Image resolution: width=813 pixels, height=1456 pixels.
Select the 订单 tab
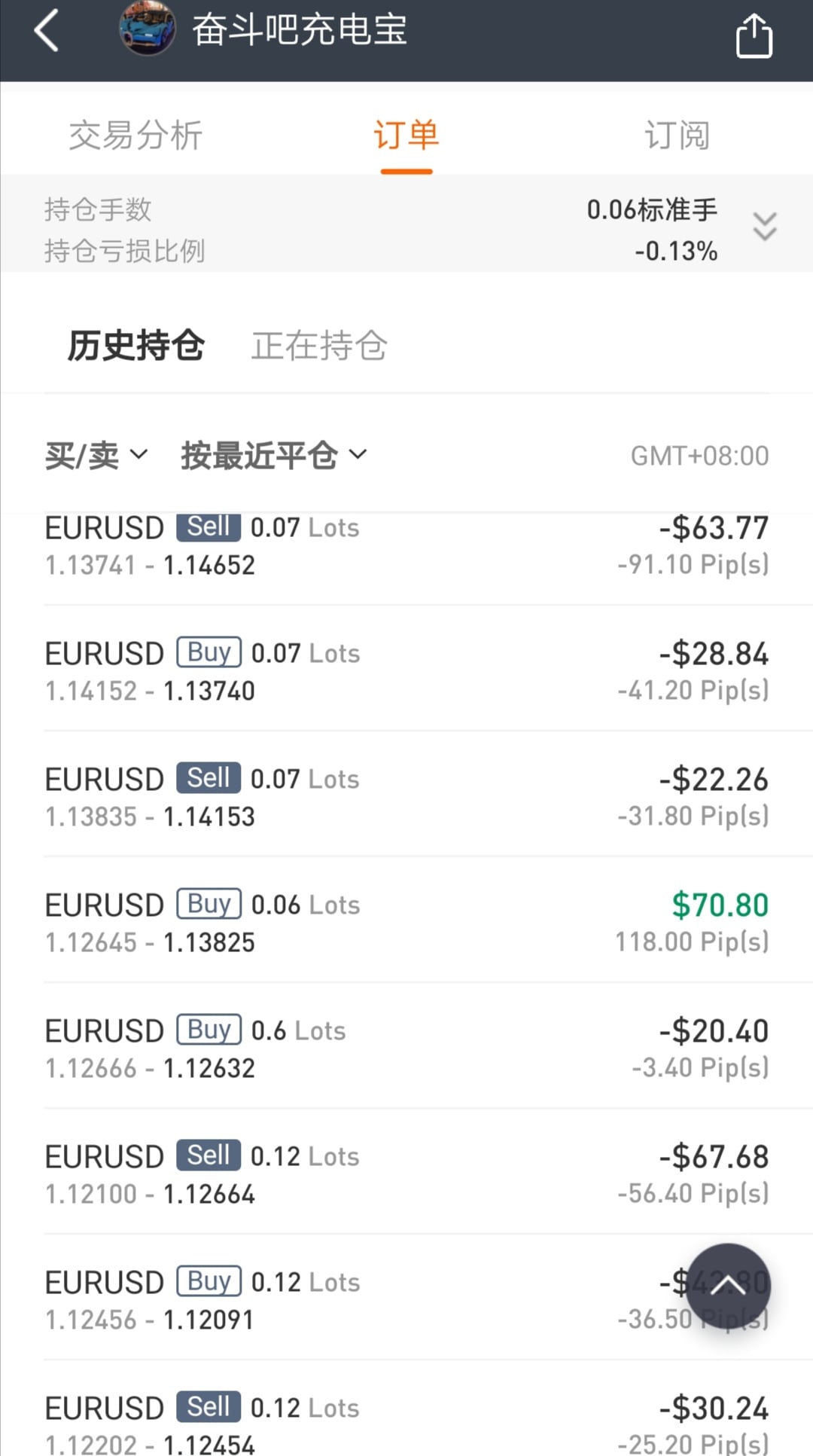coord(406,136)
